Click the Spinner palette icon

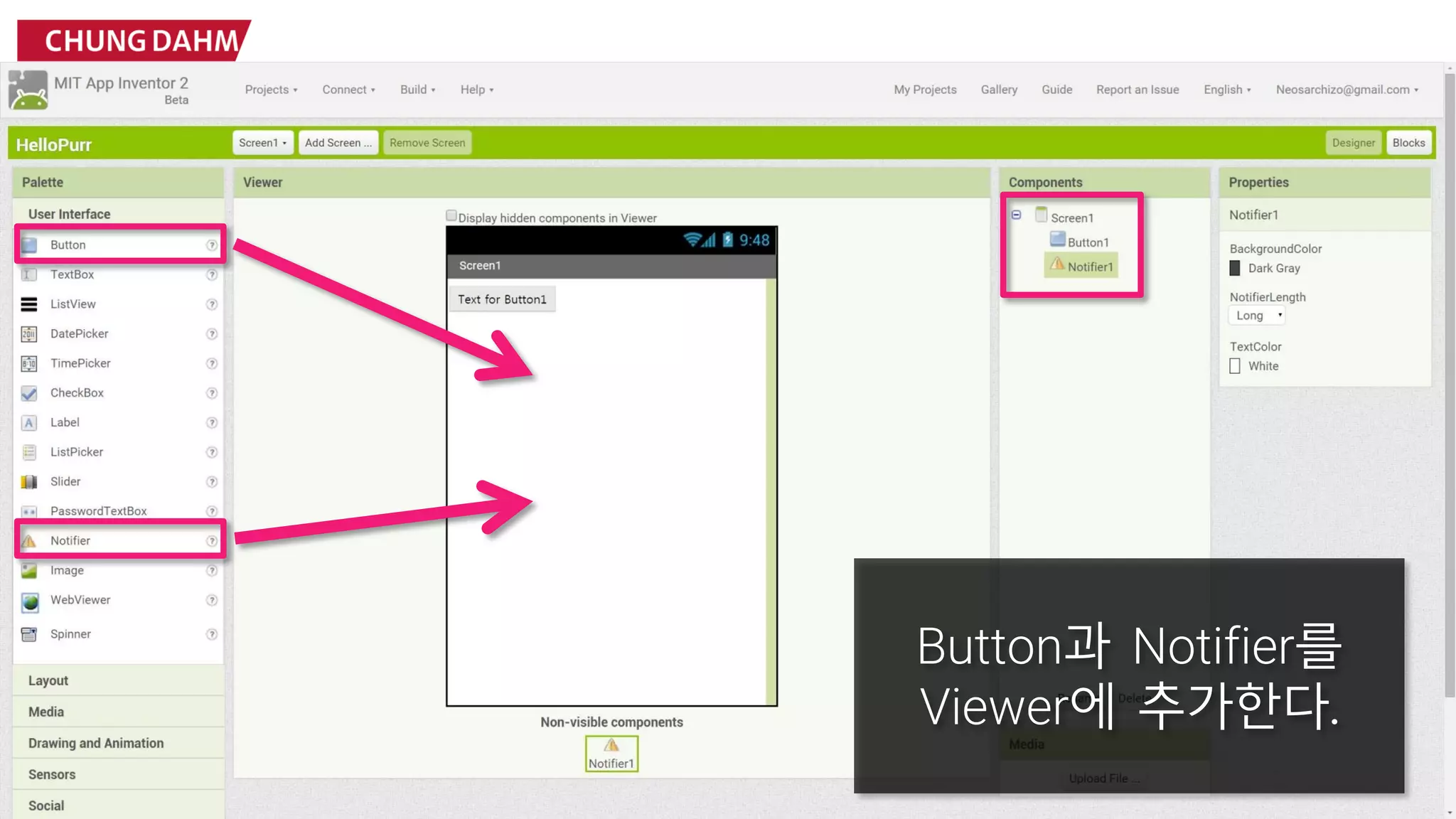29,634
